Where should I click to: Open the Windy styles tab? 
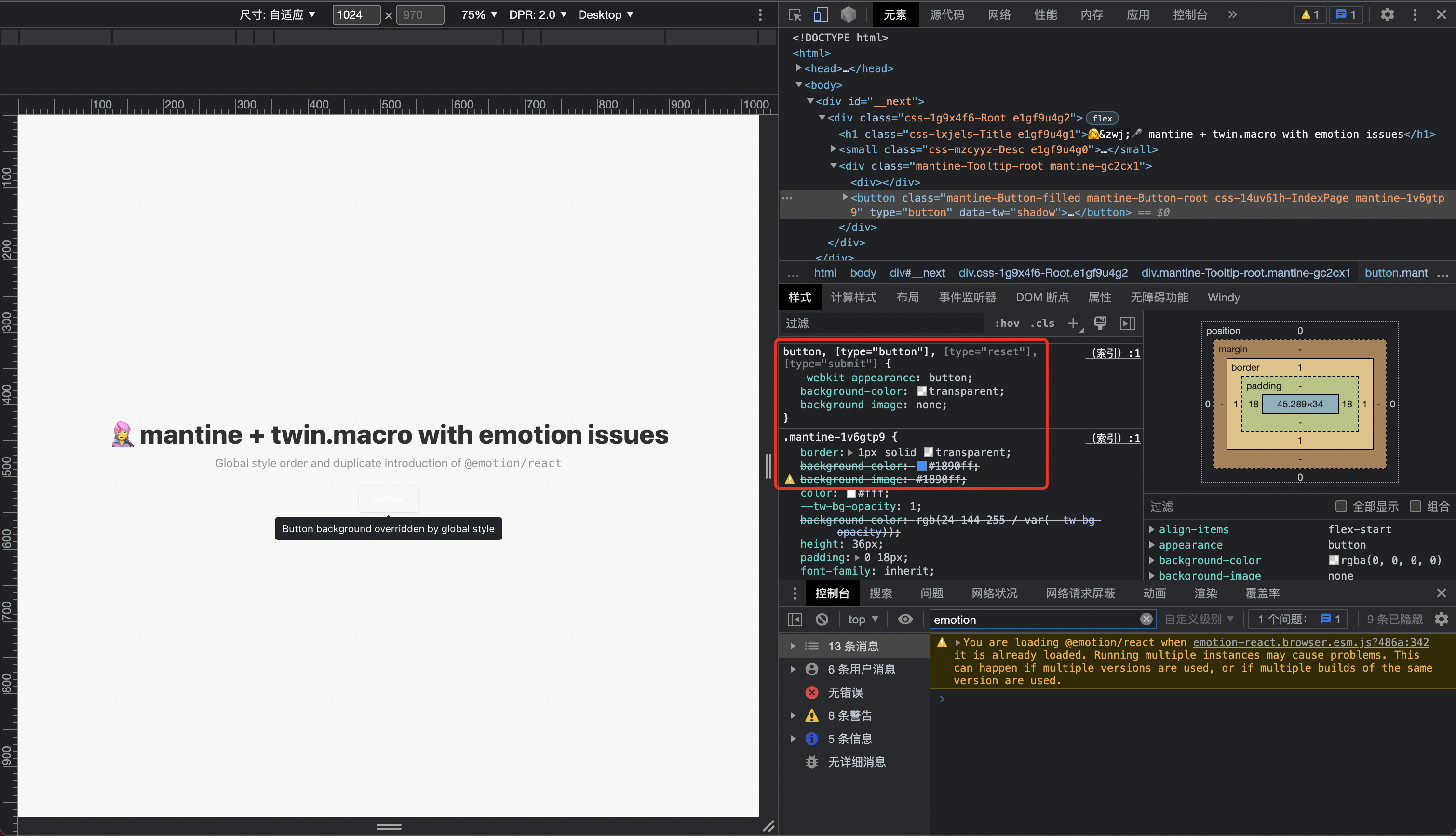click(1223, 297)
